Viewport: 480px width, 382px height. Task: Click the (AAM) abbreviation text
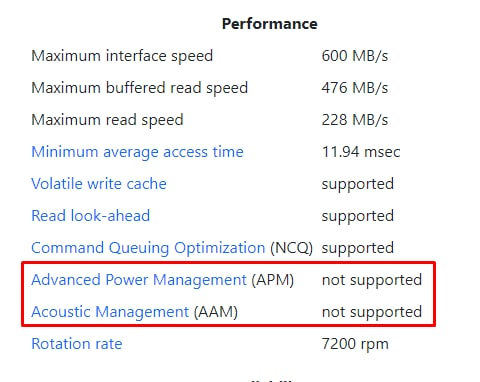tap(216, 312)
